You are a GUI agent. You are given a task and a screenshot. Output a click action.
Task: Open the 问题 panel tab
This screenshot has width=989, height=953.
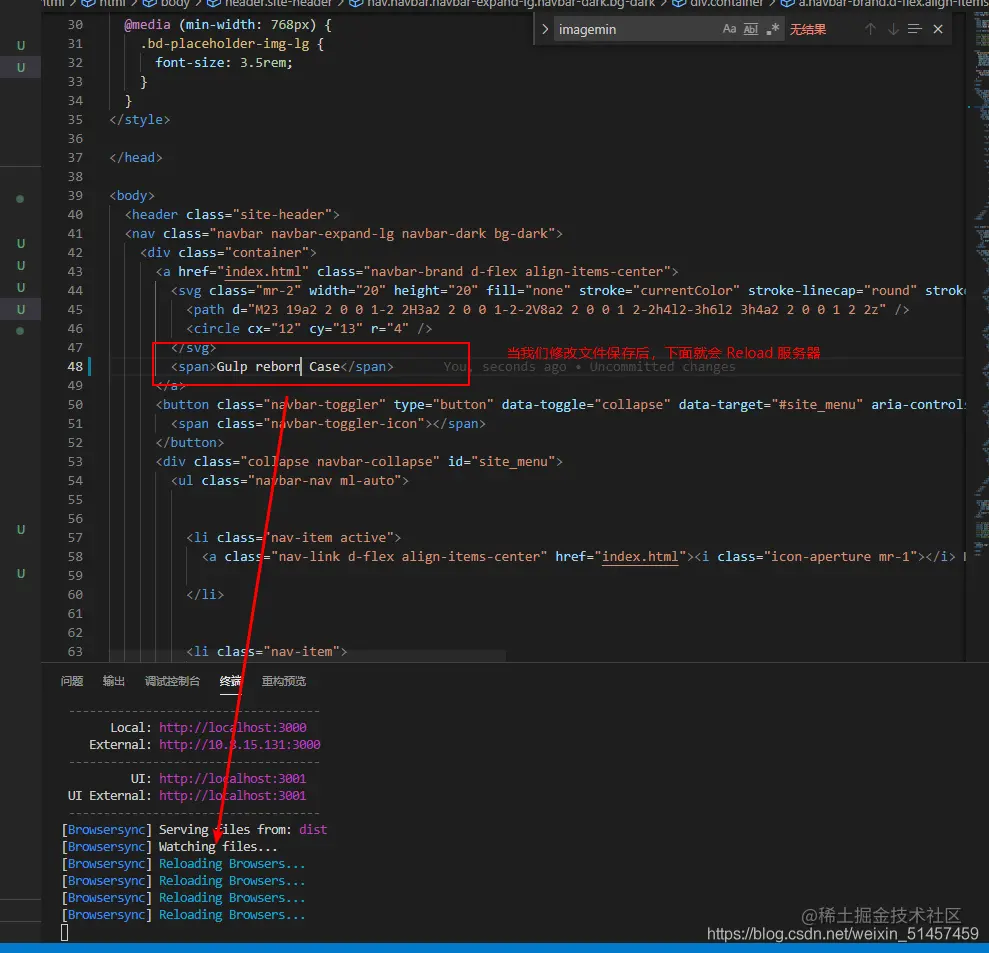72,681
